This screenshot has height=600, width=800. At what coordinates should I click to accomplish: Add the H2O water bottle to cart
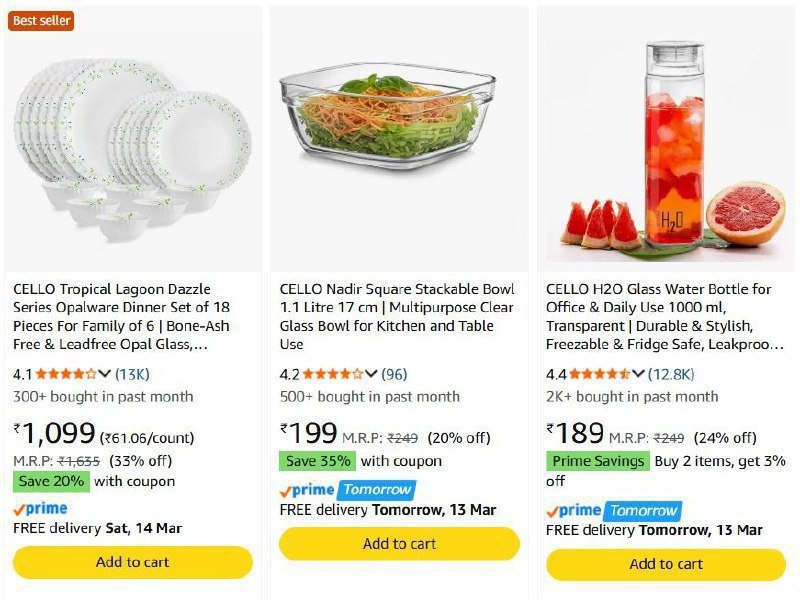pyautogui.click(x=666, y=564)
